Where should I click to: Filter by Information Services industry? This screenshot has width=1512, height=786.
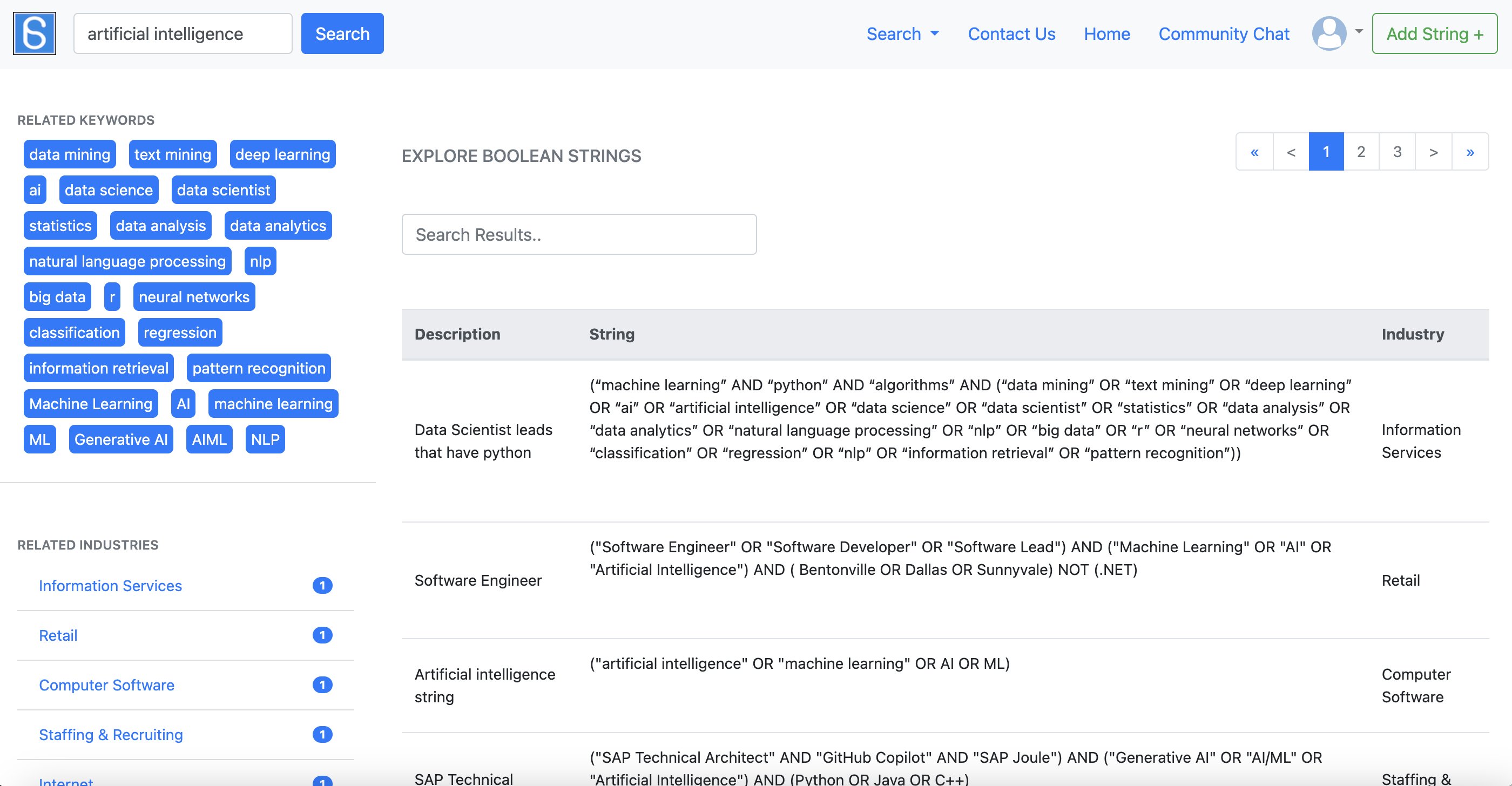110,586
